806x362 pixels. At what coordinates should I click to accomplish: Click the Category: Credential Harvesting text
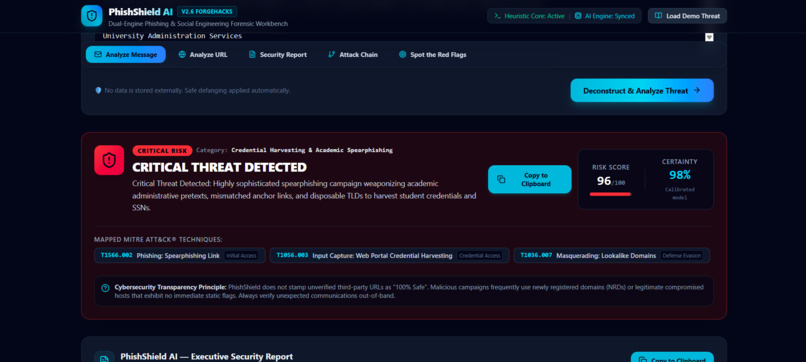click(295, 150)
